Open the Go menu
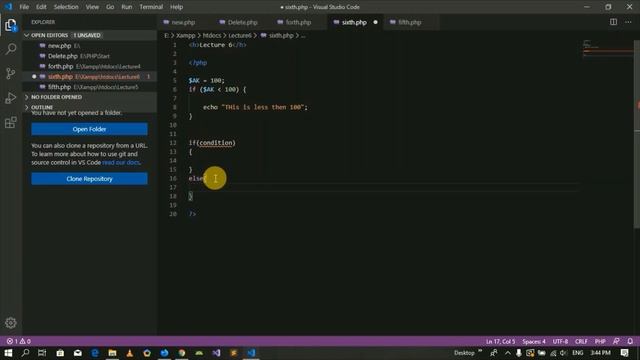640x360 pixels. (110, 7)
